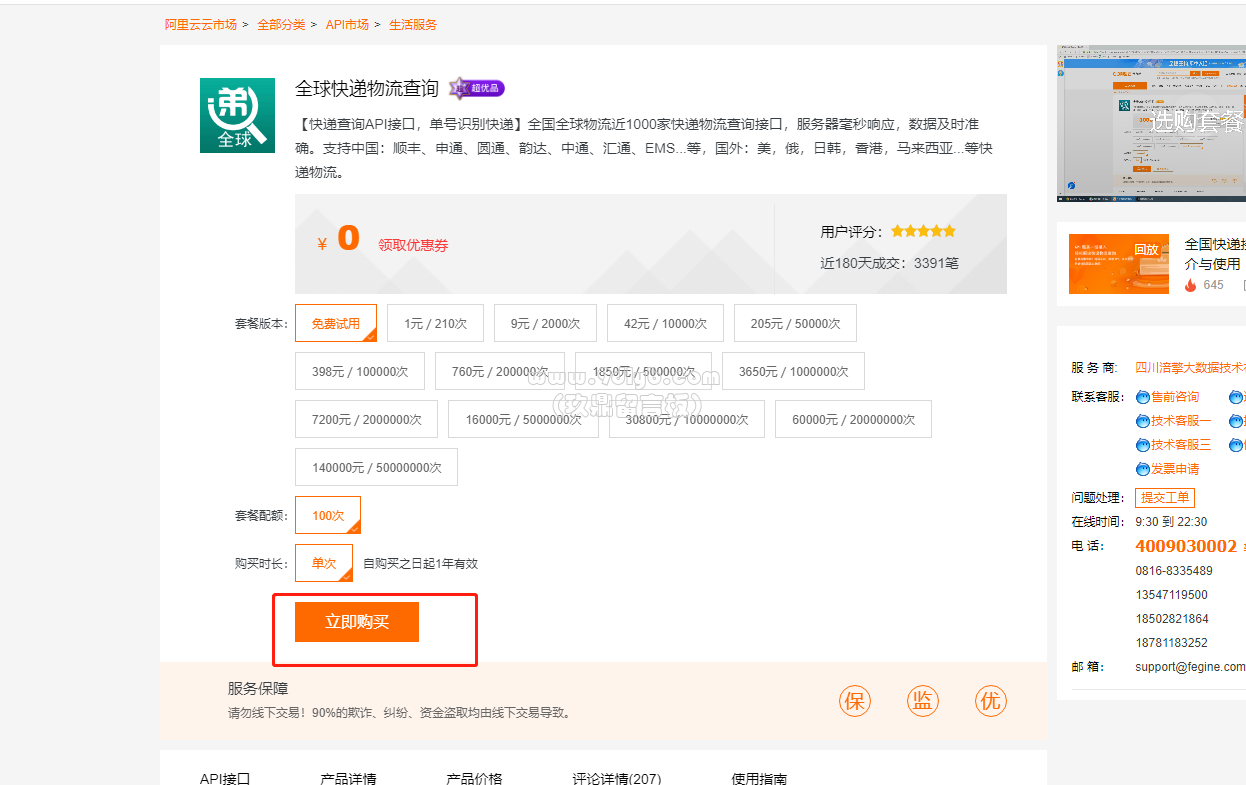The height and width of the screenshot is (785, 1246).
Task: Select the 单次 purchase duration option
Action: 324,563
